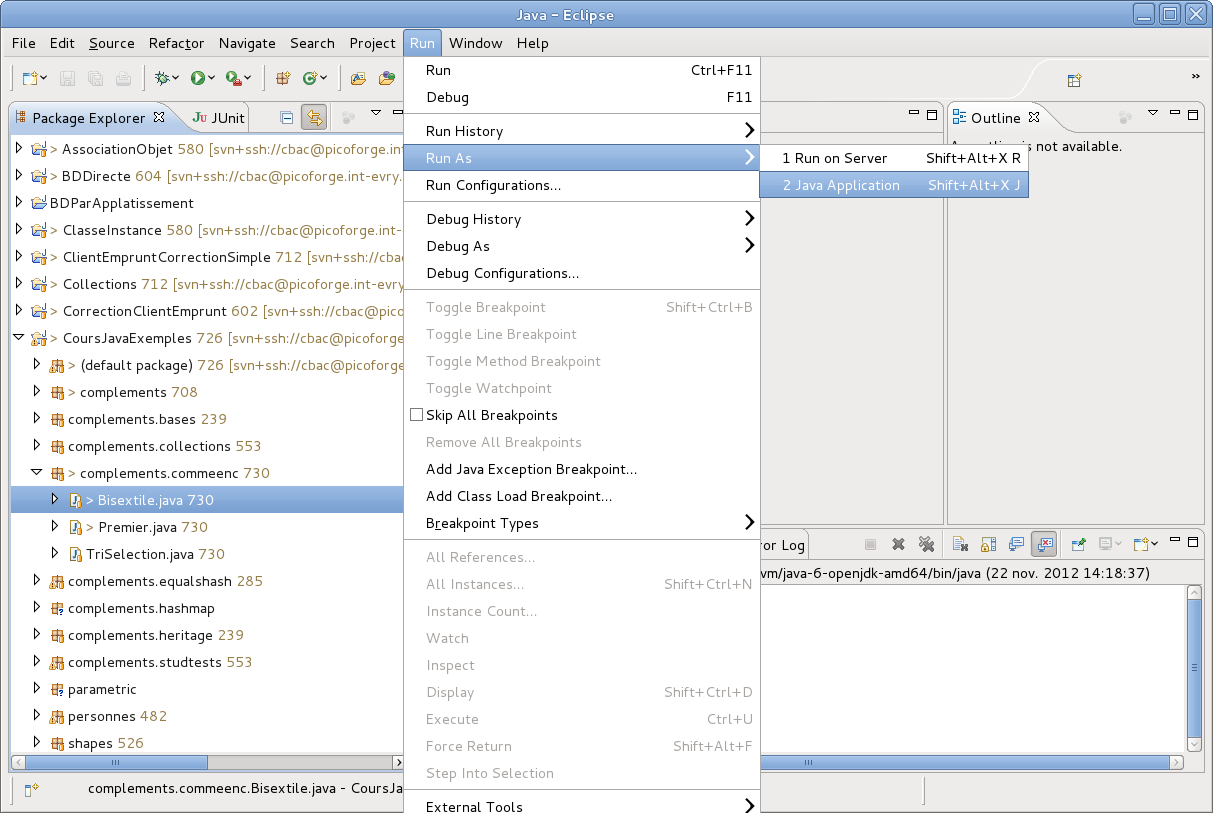
Task: Collapse the complements.commeenc package node
Action: click(x=37, y=473)
